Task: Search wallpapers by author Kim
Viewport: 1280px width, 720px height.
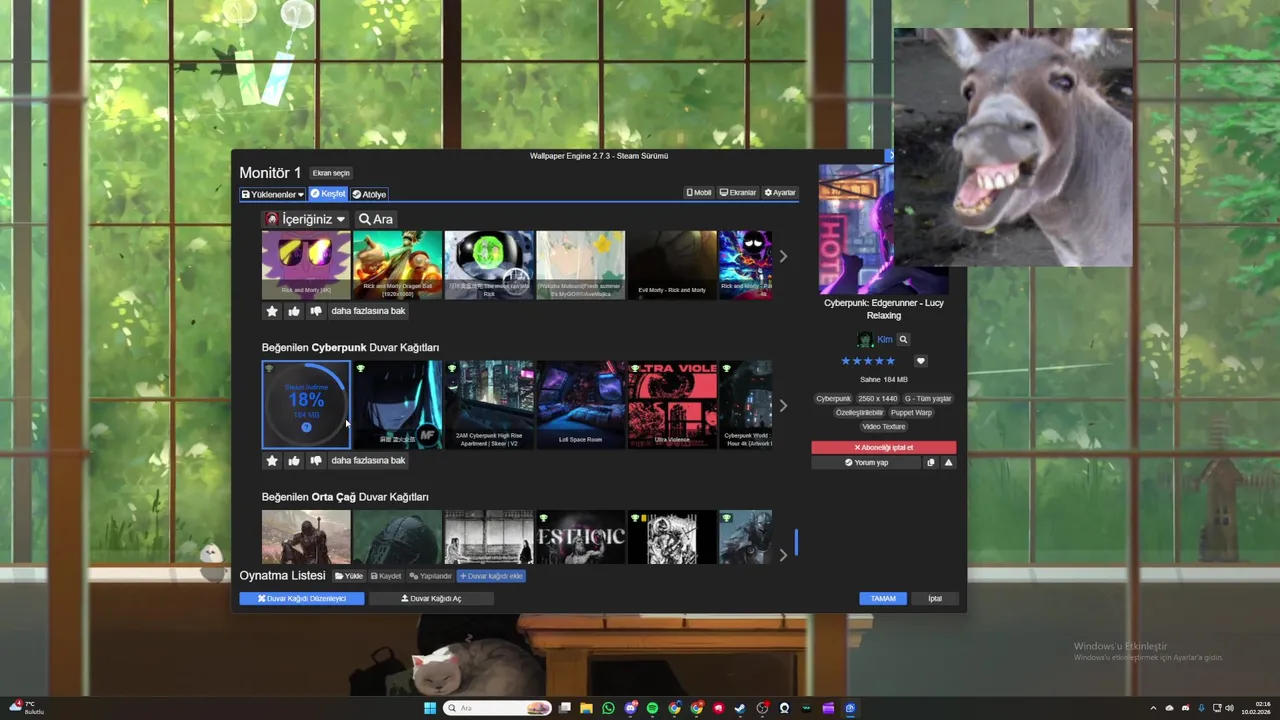Action: tap(903, 340)
